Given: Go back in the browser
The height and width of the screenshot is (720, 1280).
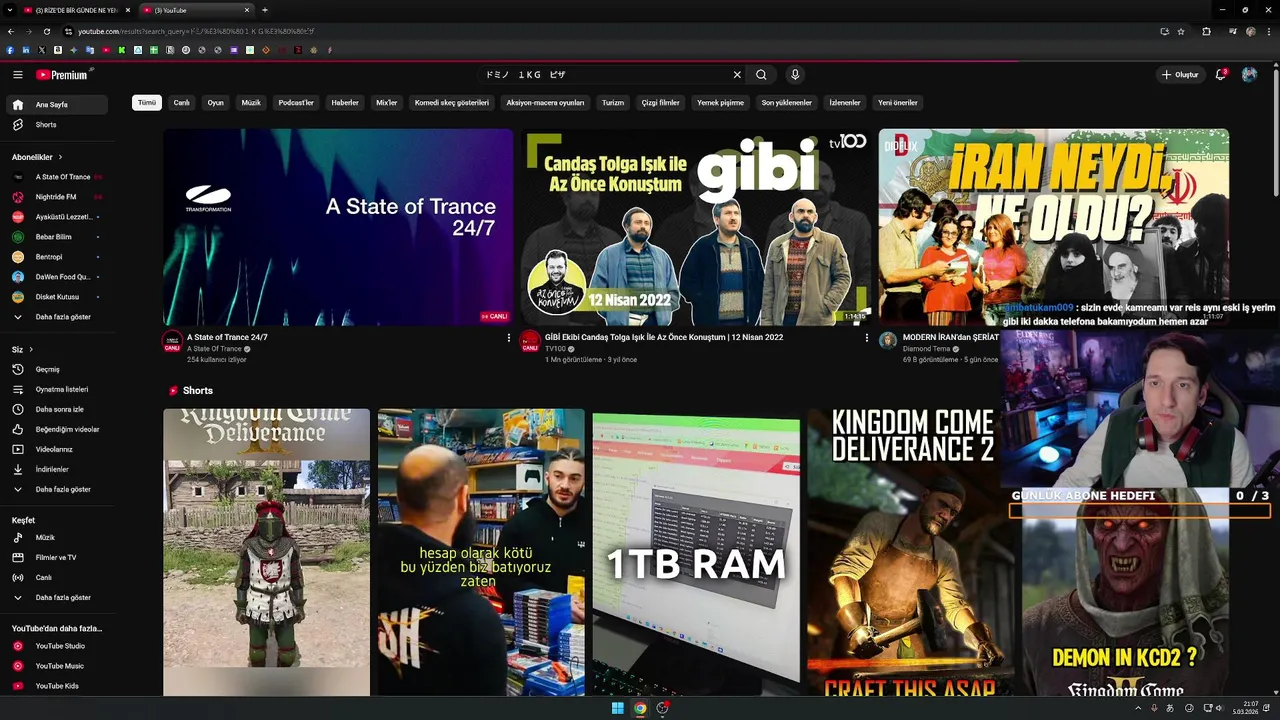Looking at the screenshot, I should 10,31.
